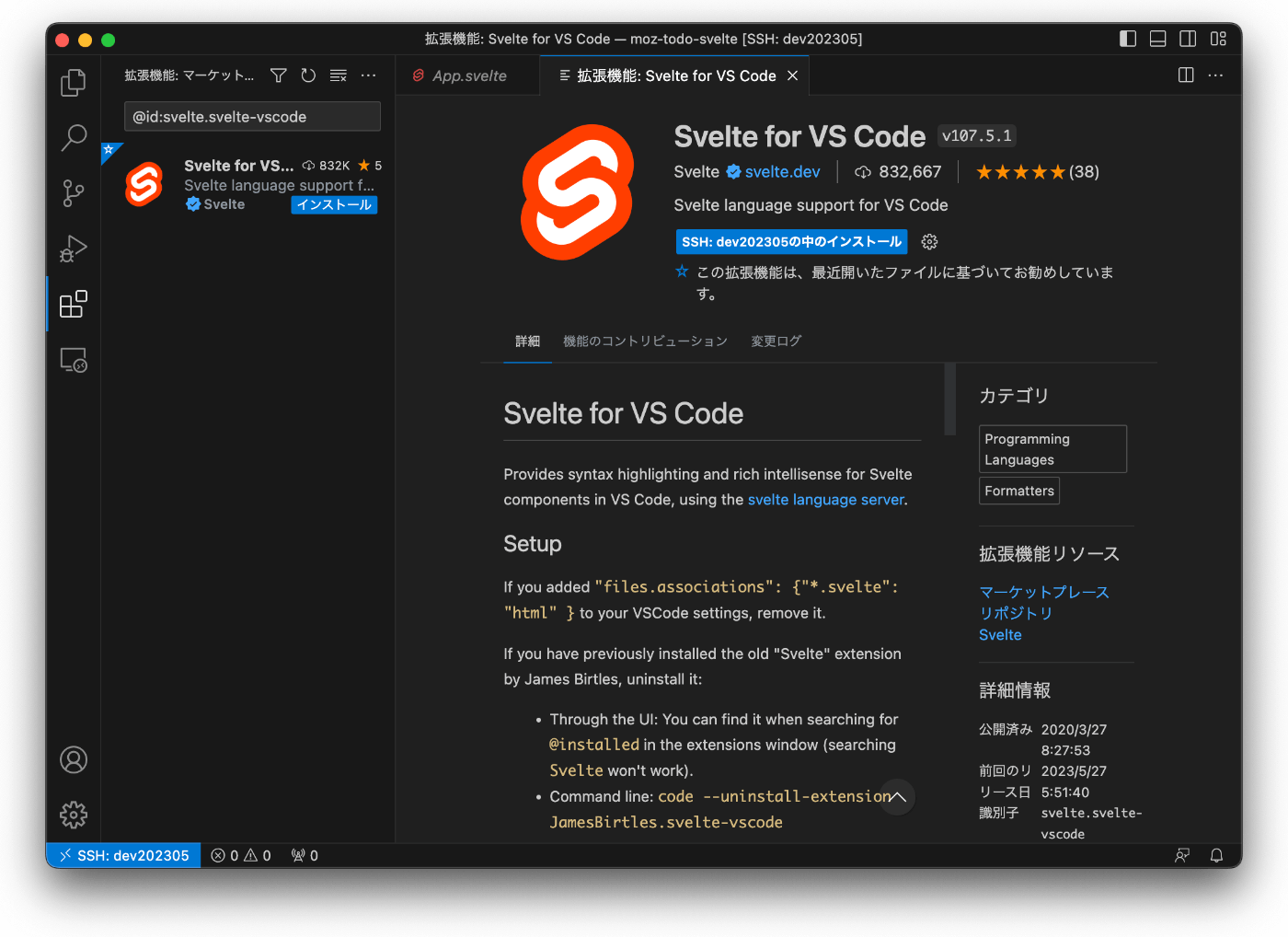Select Svelte for VS... extension list item
1288x937 pixels.
pyautogui.click(x=248, y=185)
